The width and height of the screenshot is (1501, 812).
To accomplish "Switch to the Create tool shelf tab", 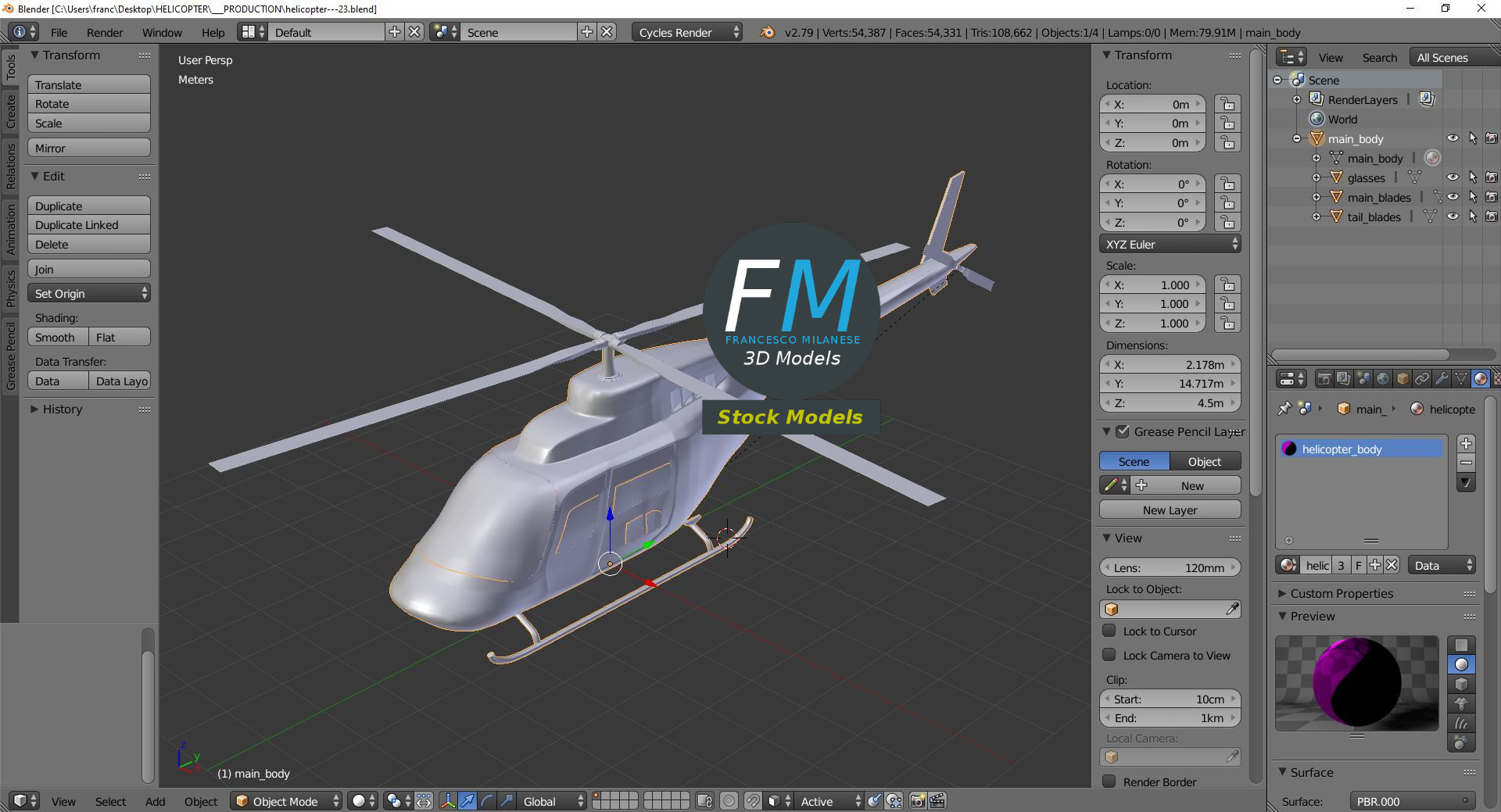I will tap(10, 112).
